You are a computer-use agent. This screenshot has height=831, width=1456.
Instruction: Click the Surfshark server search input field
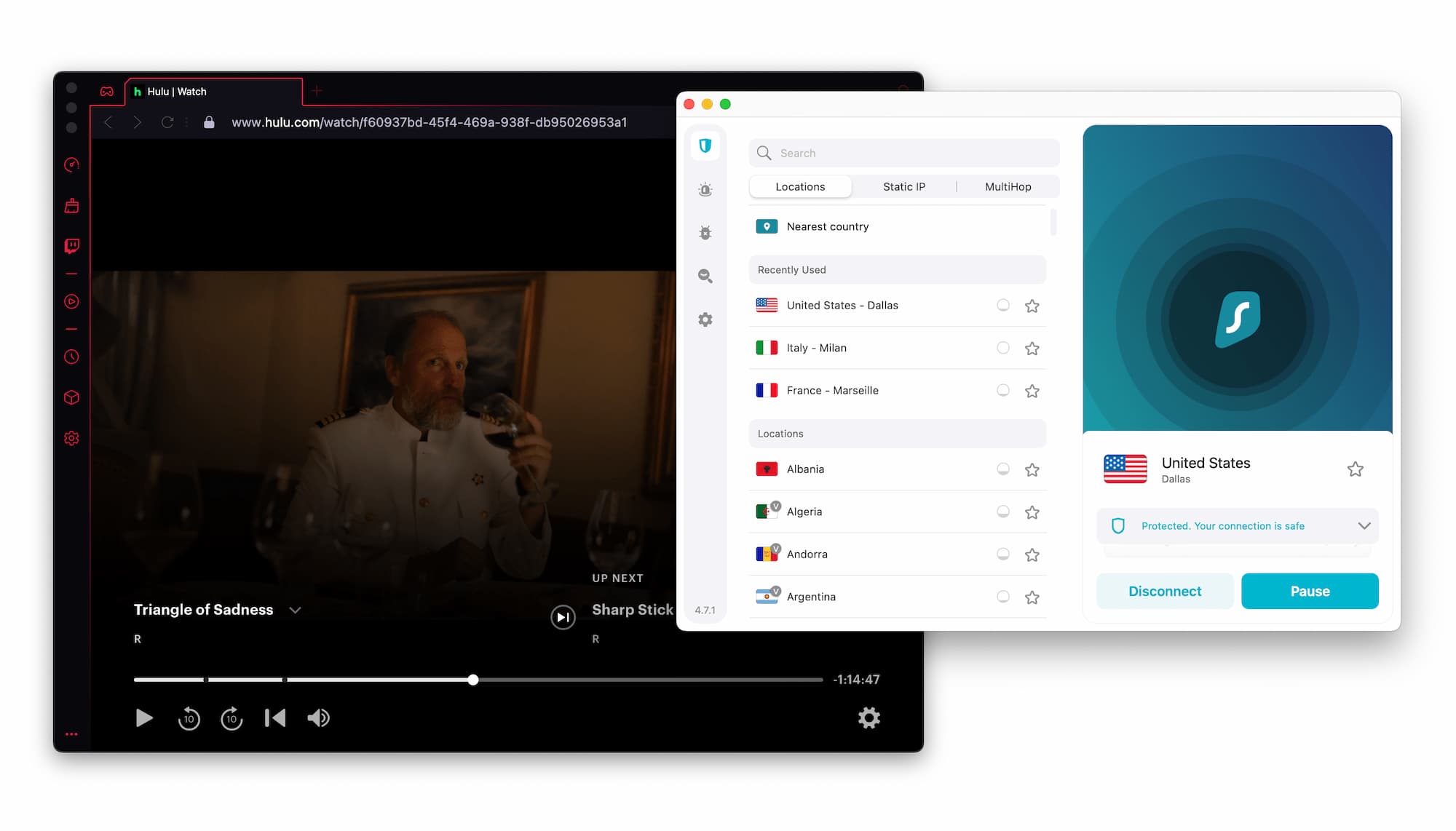tap(904, 152)
